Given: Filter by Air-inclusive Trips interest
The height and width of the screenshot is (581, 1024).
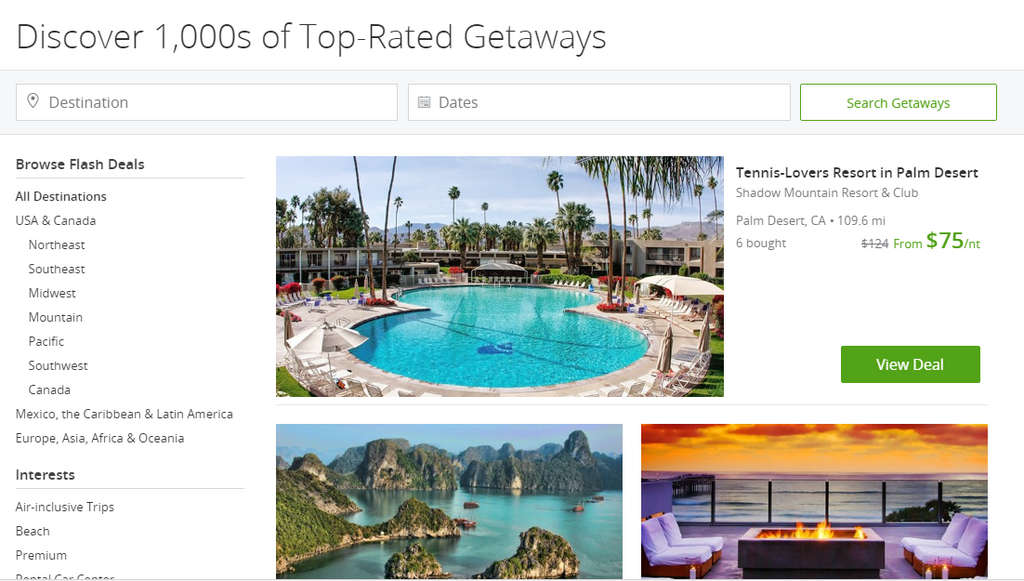Looking at the screenshot, I should (x=65, y=507).
